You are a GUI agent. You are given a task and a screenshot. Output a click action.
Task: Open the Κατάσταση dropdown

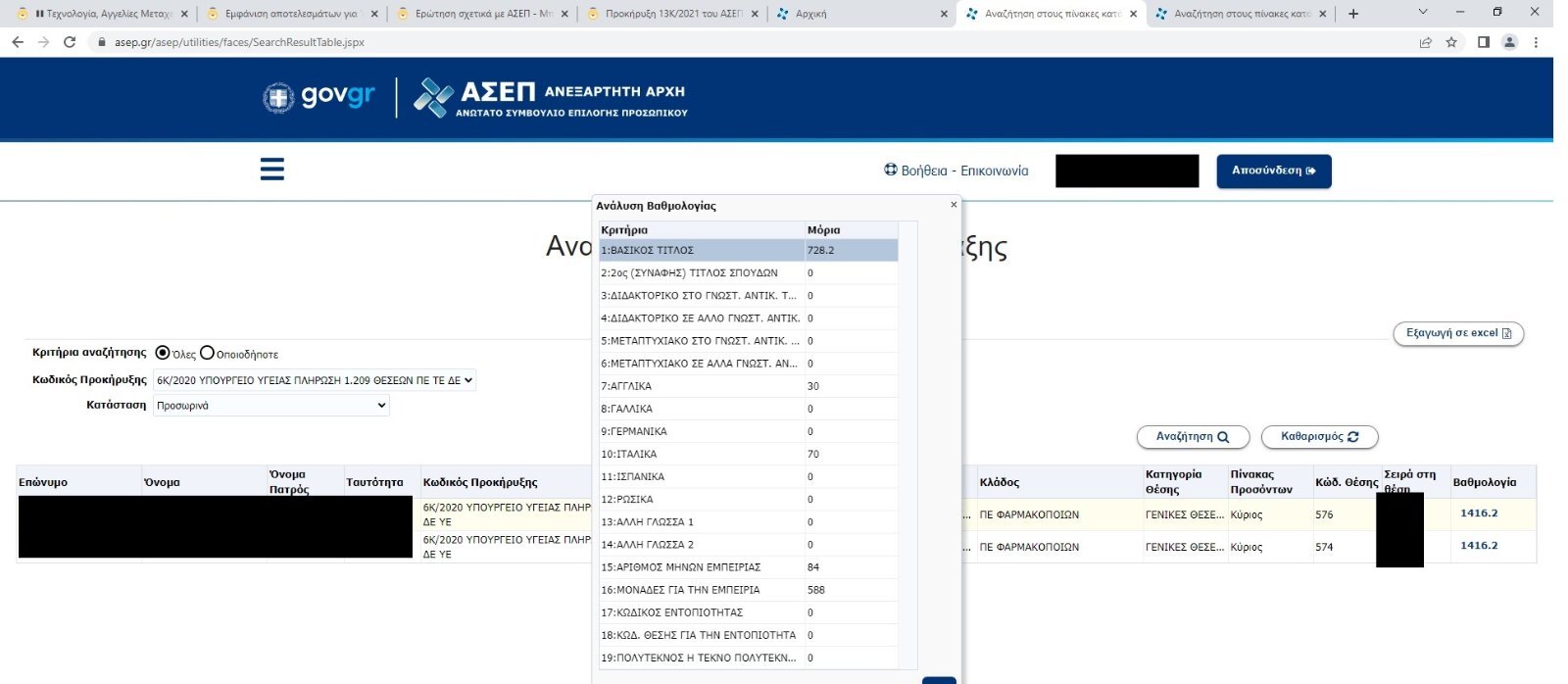pos(271,405)
